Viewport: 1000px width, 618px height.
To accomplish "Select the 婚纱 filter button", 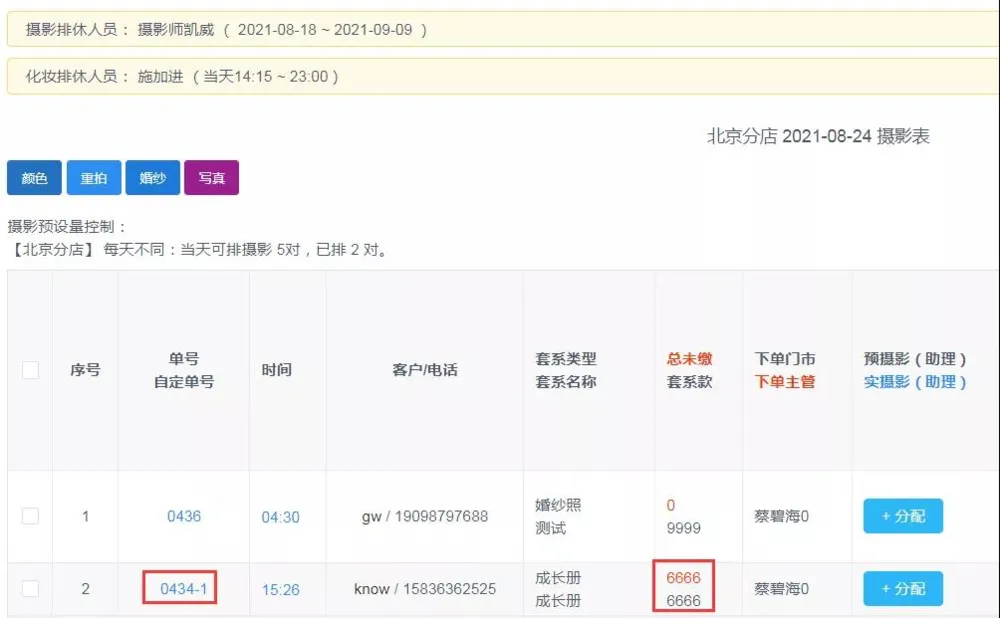I will click(152, 178).
